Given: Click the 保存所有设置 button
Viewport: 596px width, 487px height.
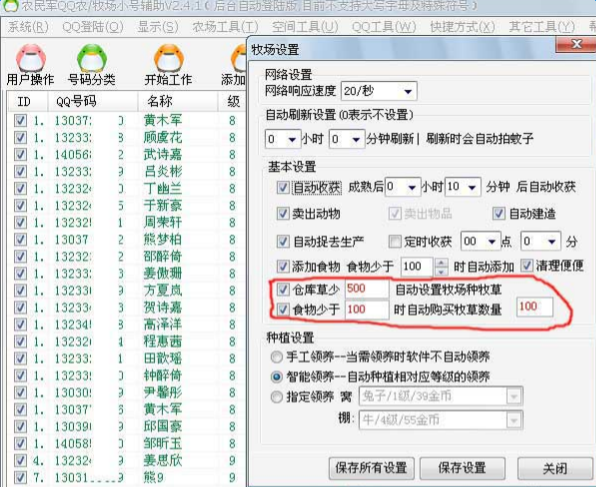Looking at the screenshot, I should [x=371, y=468].
